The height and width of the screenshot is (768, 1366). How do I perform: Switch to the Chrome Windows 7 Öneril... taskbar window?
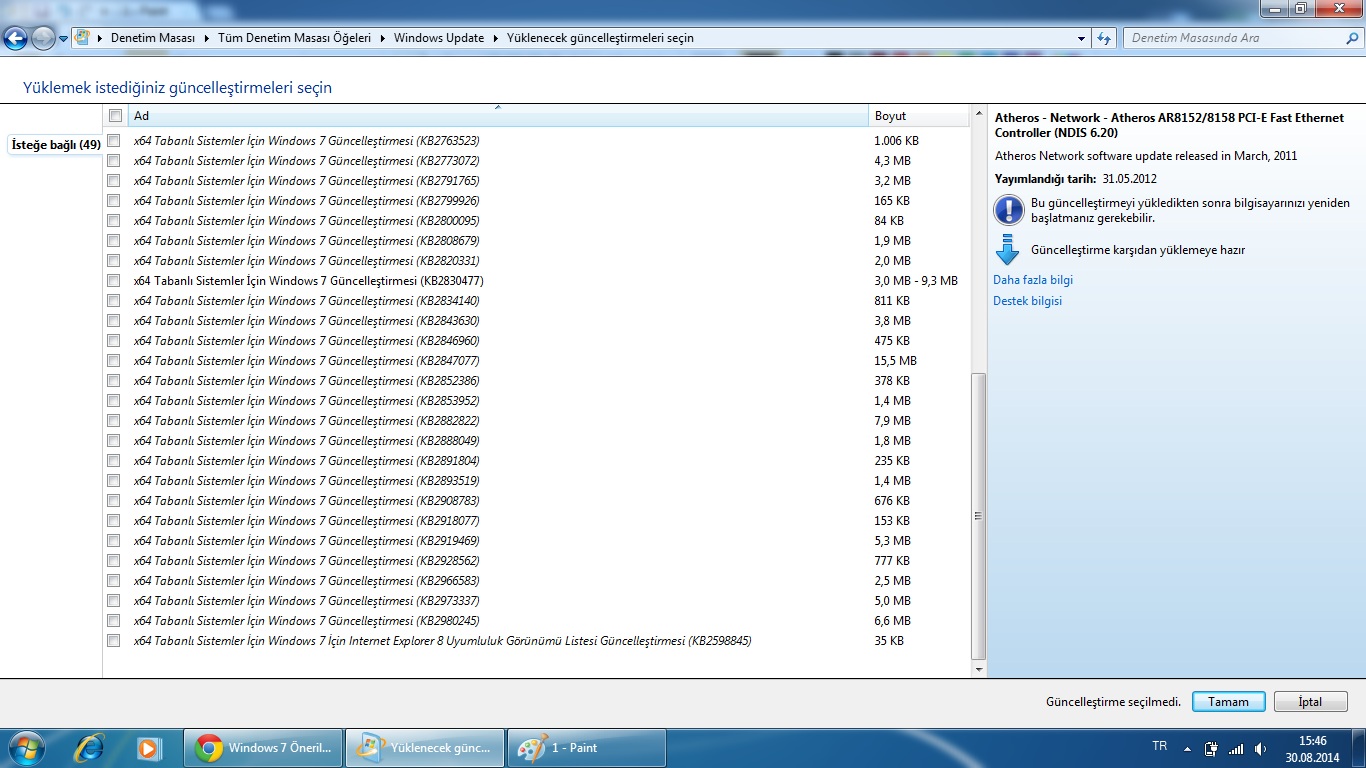263,748
